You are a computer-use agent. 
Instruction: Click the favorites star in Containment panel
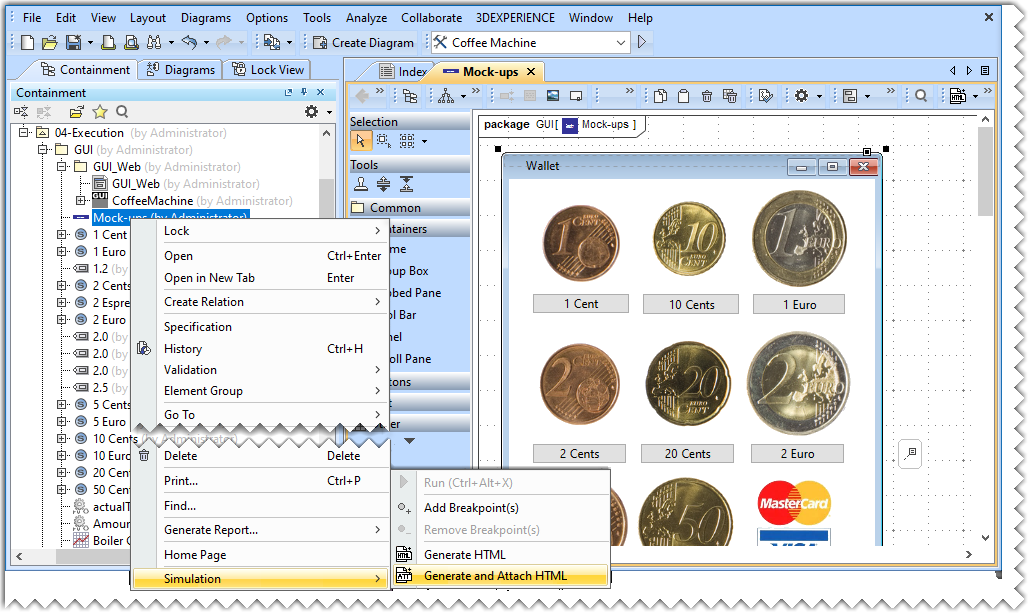[x=100, y=112]
